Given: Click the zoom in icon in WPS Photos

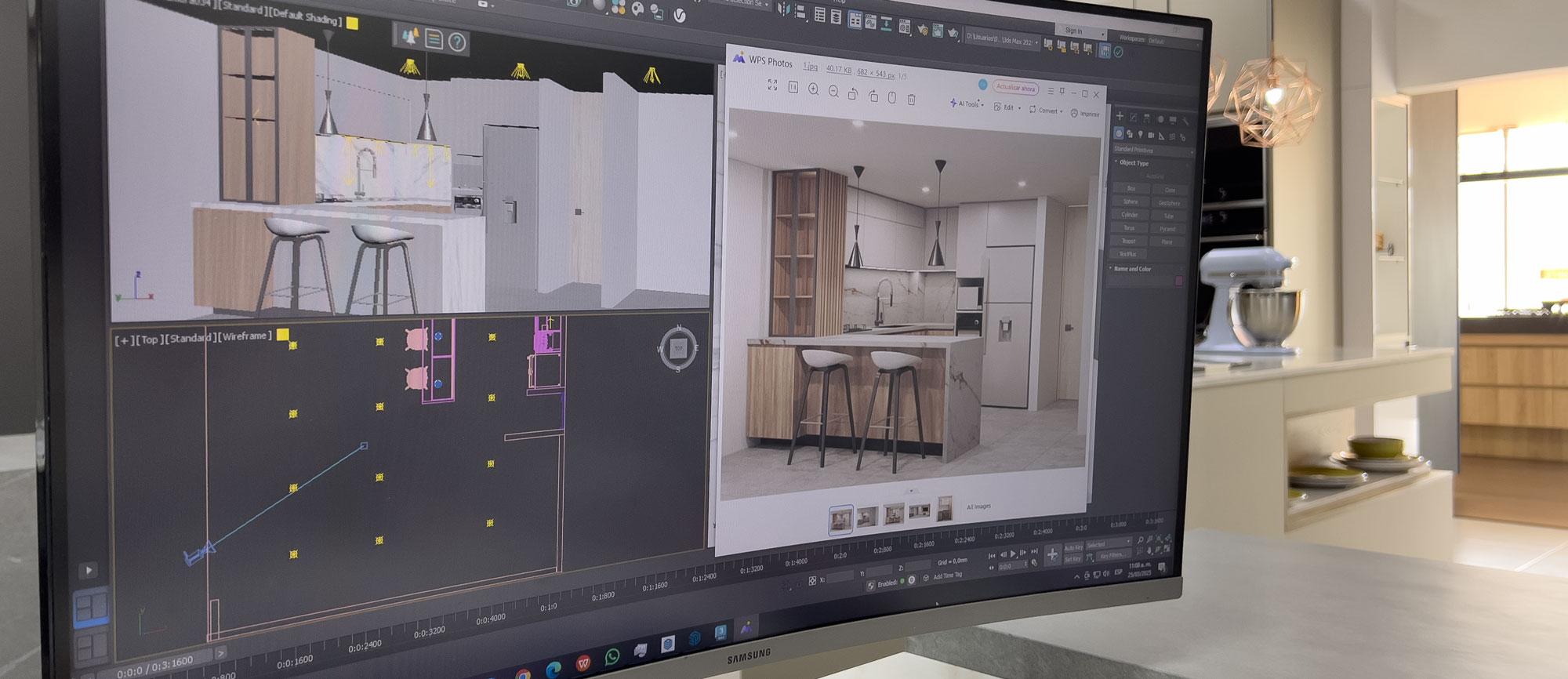Looking at the screenshot, I should tap(813, 89).
